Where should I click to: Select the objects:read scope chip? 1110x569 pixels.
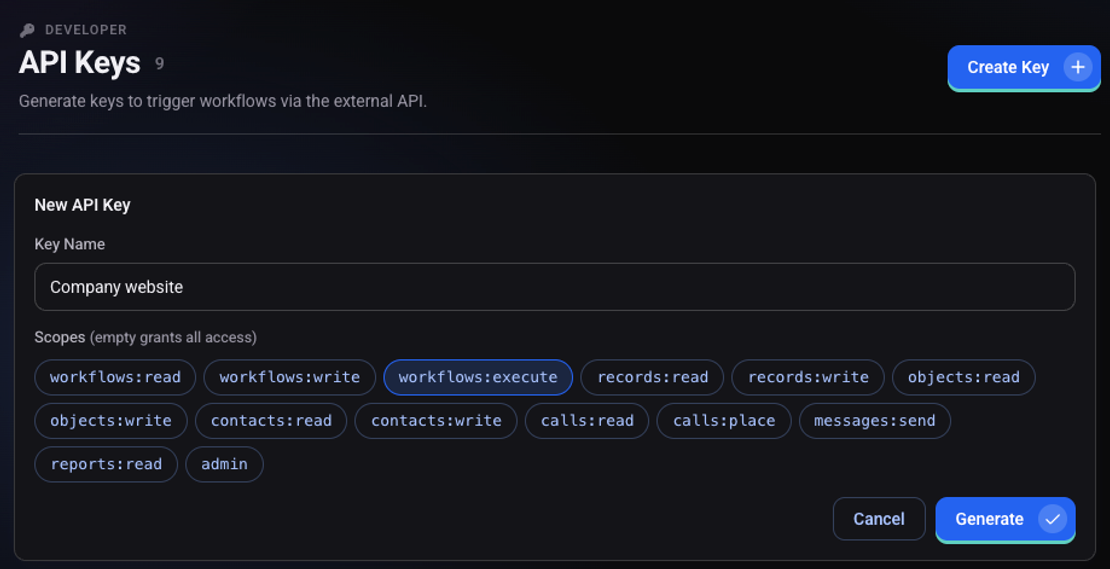coord(963,377)
